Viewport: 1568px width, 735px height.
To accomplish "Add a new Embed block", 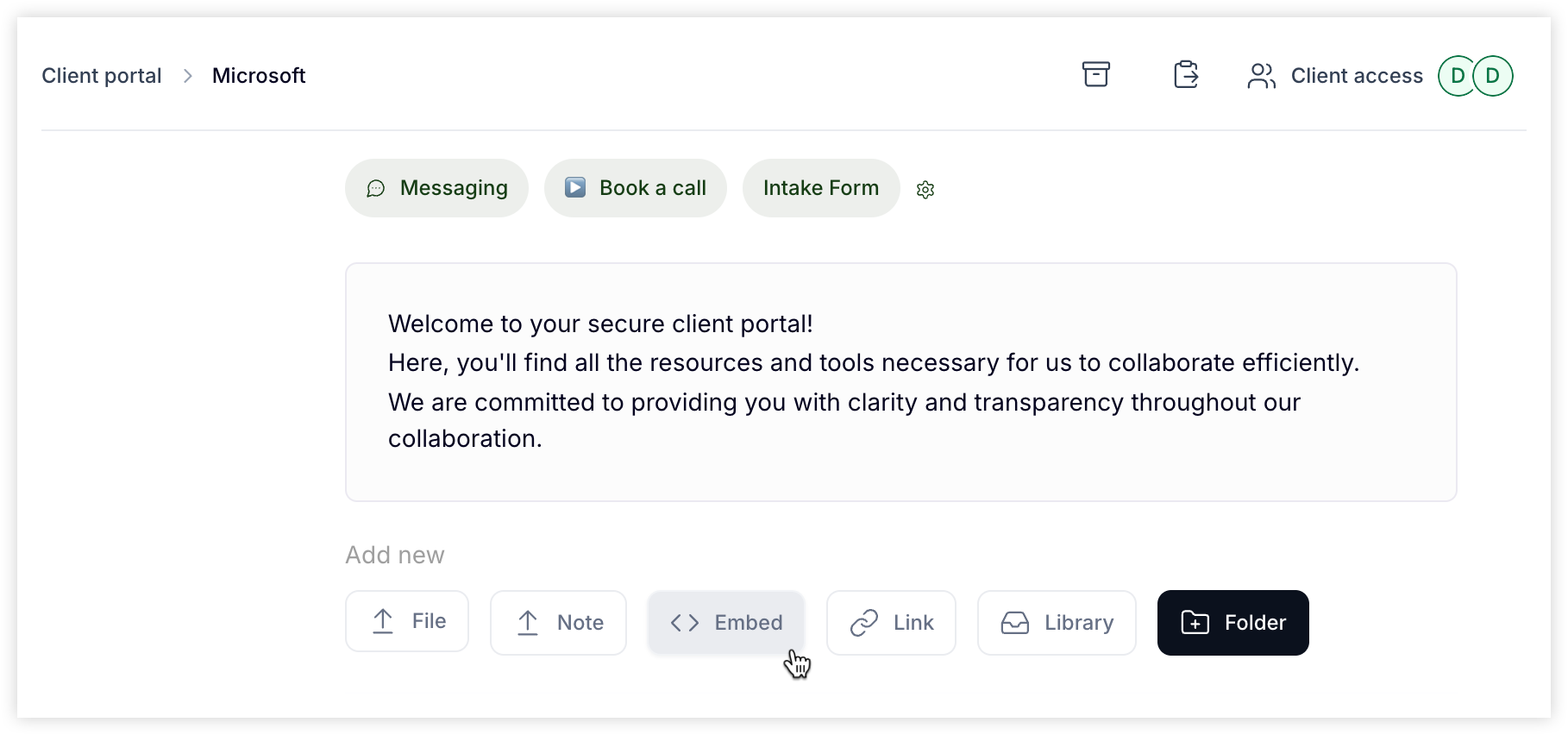I will coord(726,623).
